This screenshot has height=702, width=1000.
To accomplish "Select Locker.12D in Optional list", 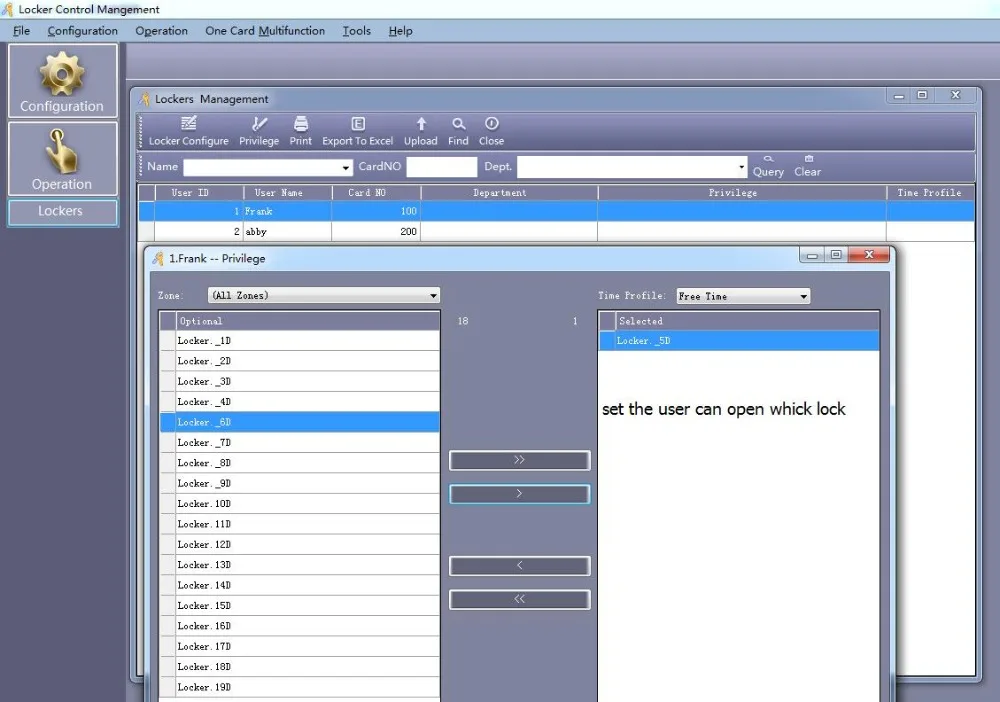I will pos(300,545).
